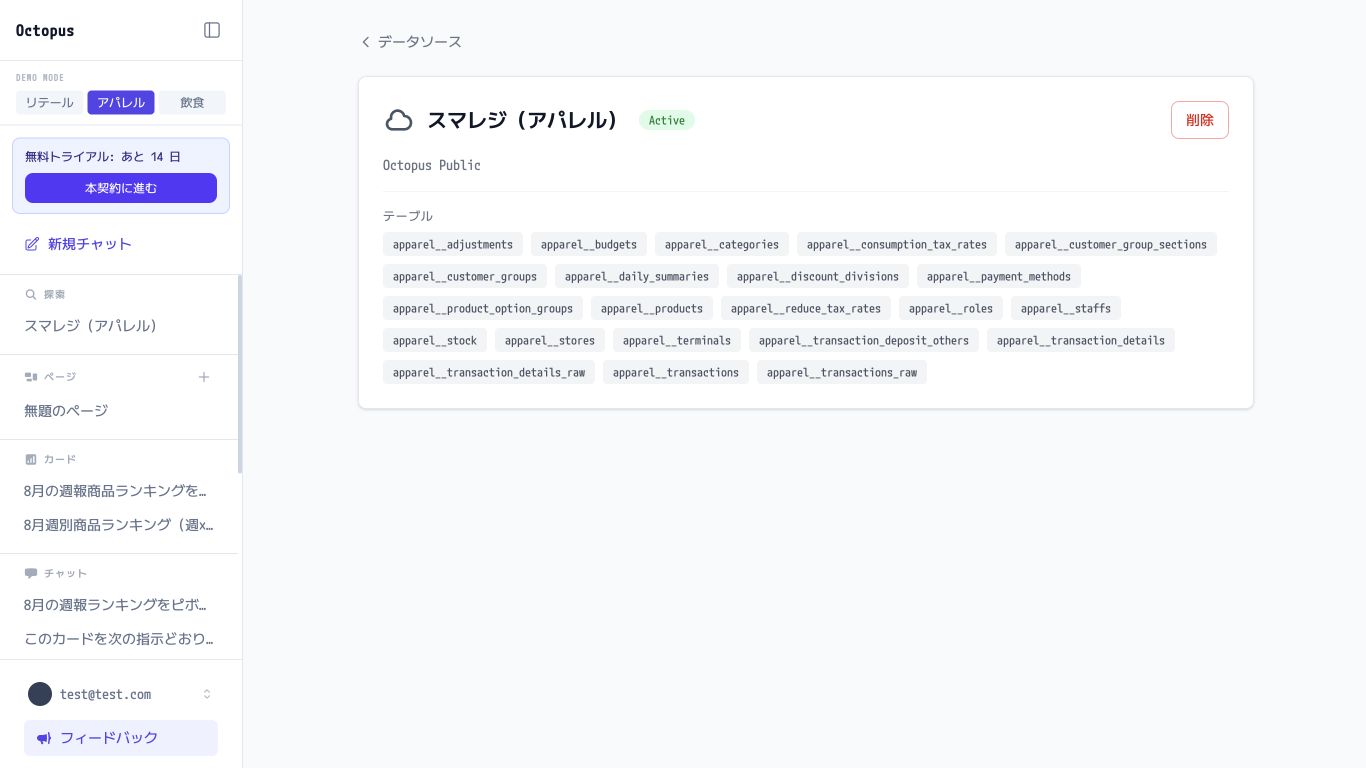The height and width of the screenshot is (768, 1366).
Task: Click table tag apparel__transaction_details_raw
Action: [x=489, y=372]
